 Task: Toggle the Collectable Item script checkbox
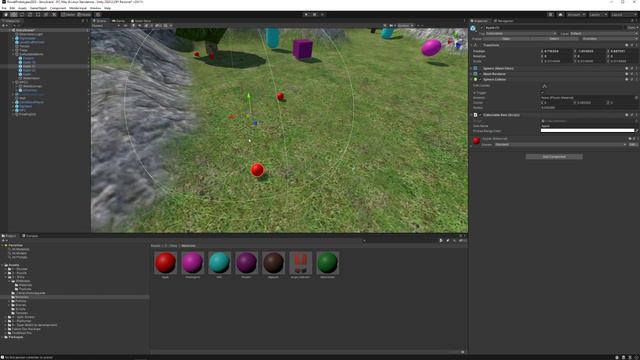[x=480, y=115]
